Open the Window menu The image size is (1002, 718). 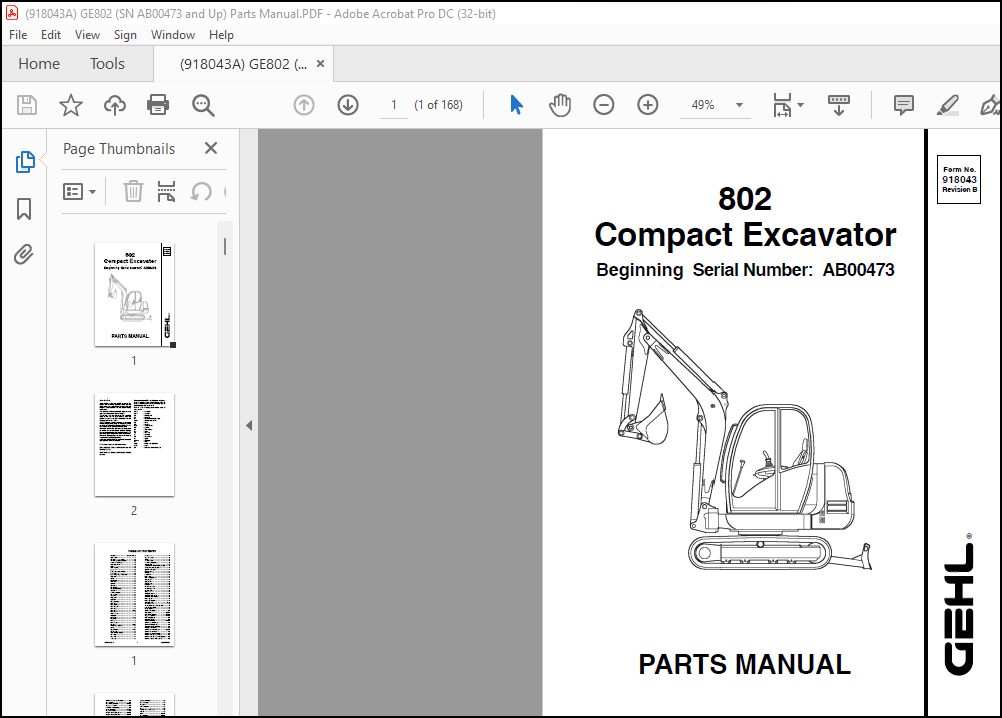[173, 35]
